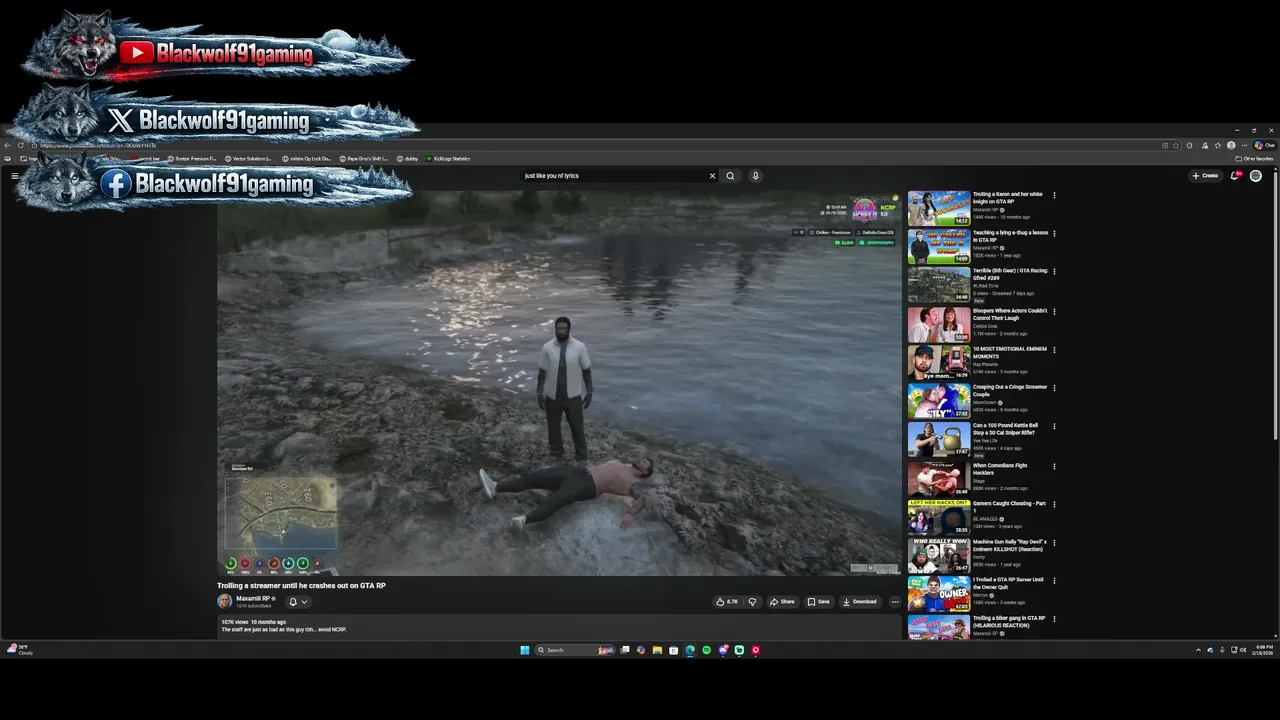Viewport: 1280px width, 720px height.
Task: Open options for 'Bloopers Where Actors Couldn't Control'
Action: point(1054,312)
